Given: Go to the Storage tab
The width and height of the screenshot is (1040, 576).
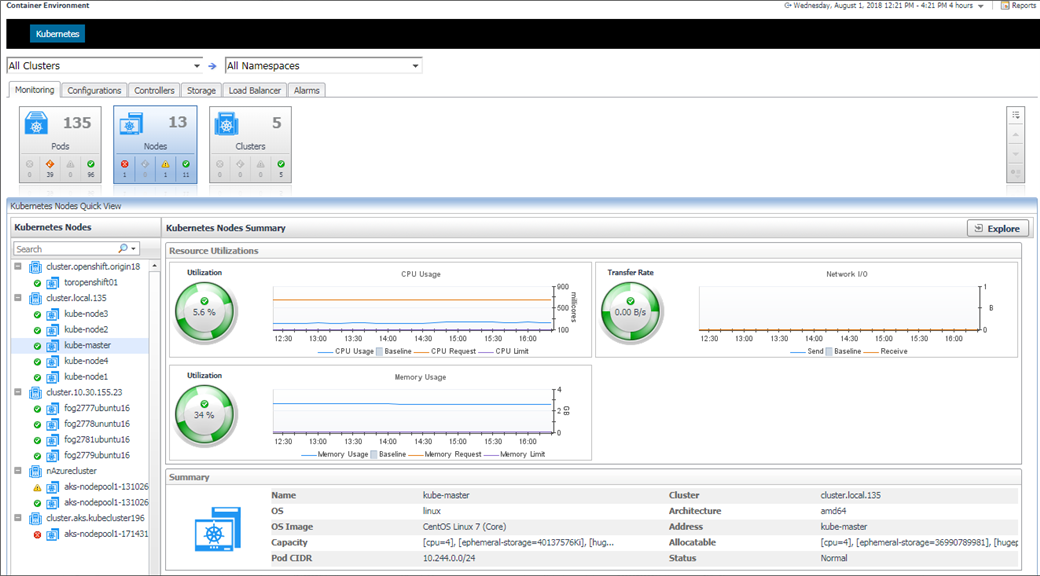Looking at the screenshot, I should tap(202, 90).
